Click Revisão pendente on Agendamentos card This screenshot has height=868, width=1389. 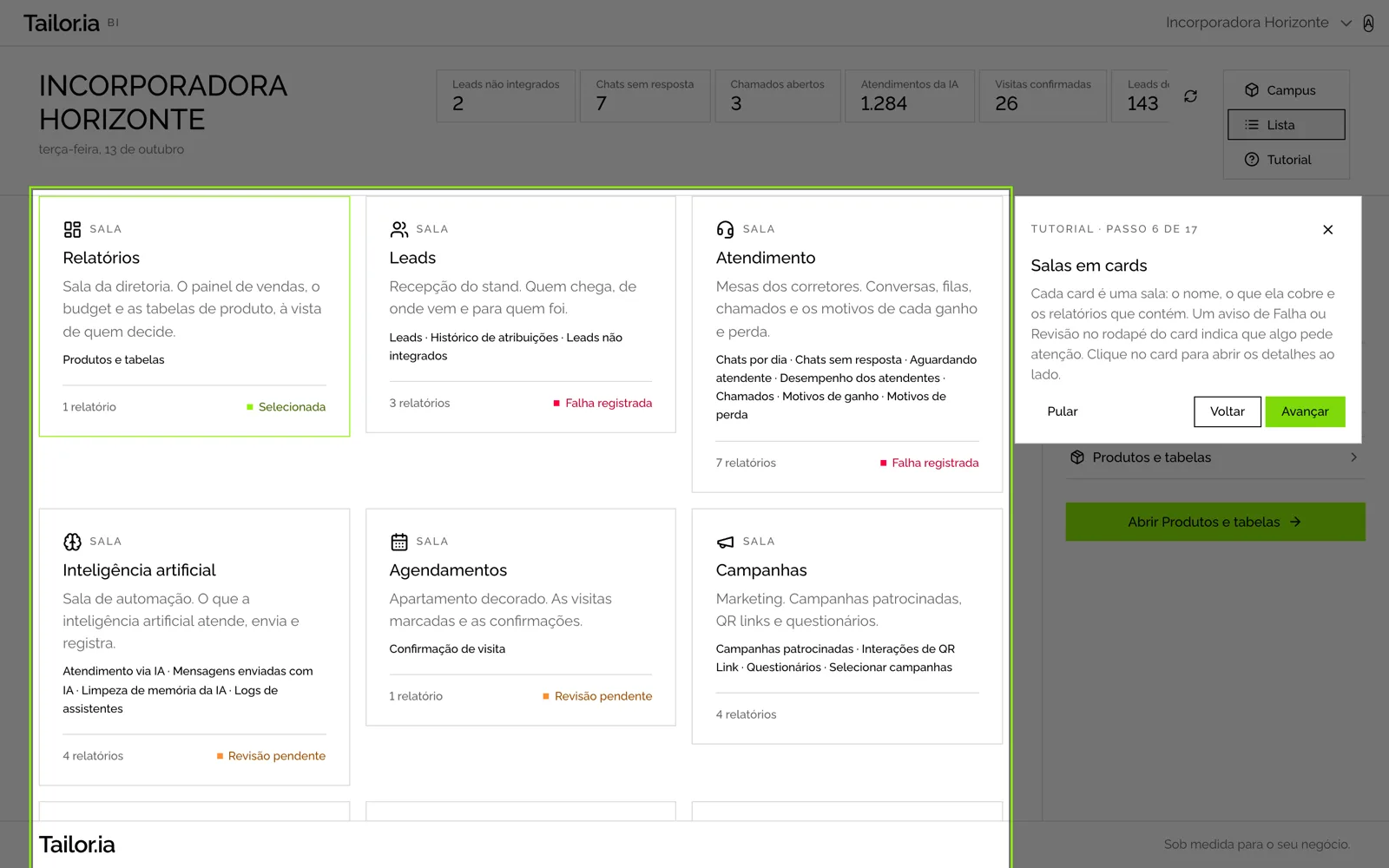[x=597, y=696]
